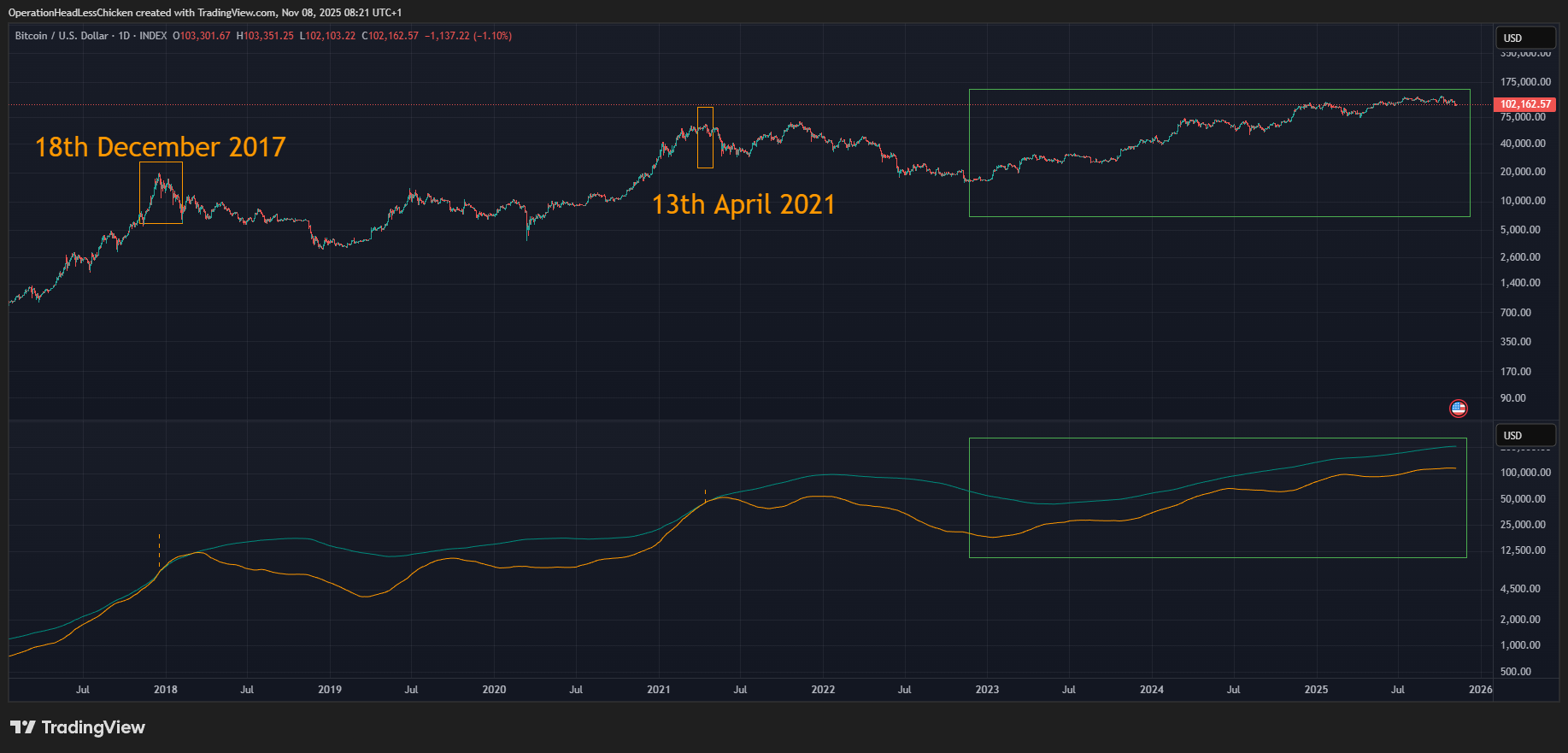Click the 2021 label on the time axis
Image resolution: width=1568 pixels, height=753 pixels.
[x=659, y=690]
